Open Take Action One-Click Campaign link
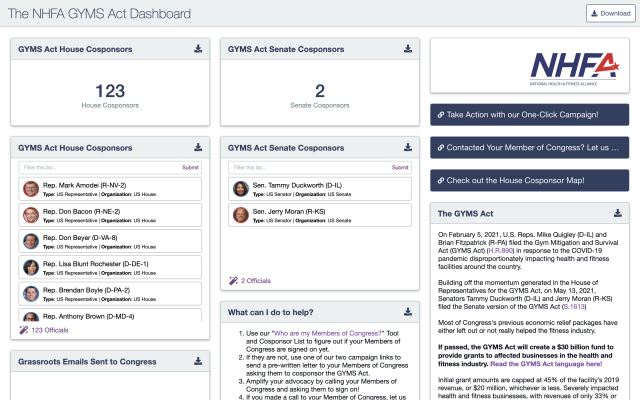This screenshot has height=400, width=640. [x=529, y=115]
